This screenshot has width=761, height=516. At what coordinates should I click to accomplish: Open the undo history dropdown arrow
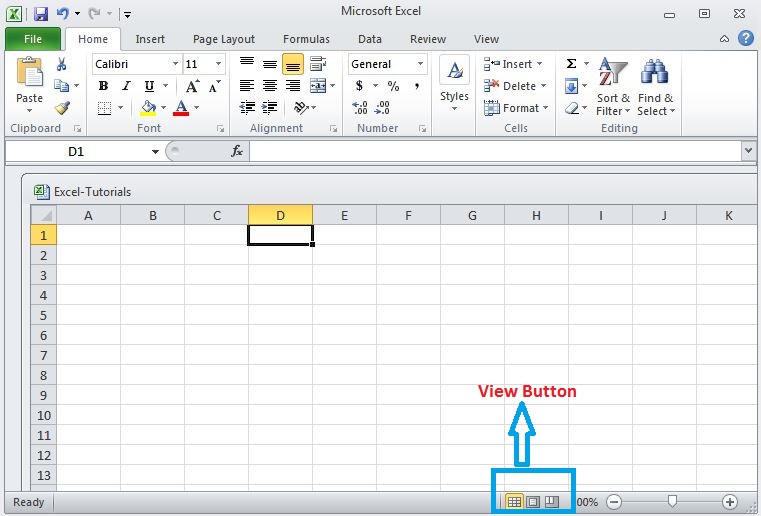(77, 14)
